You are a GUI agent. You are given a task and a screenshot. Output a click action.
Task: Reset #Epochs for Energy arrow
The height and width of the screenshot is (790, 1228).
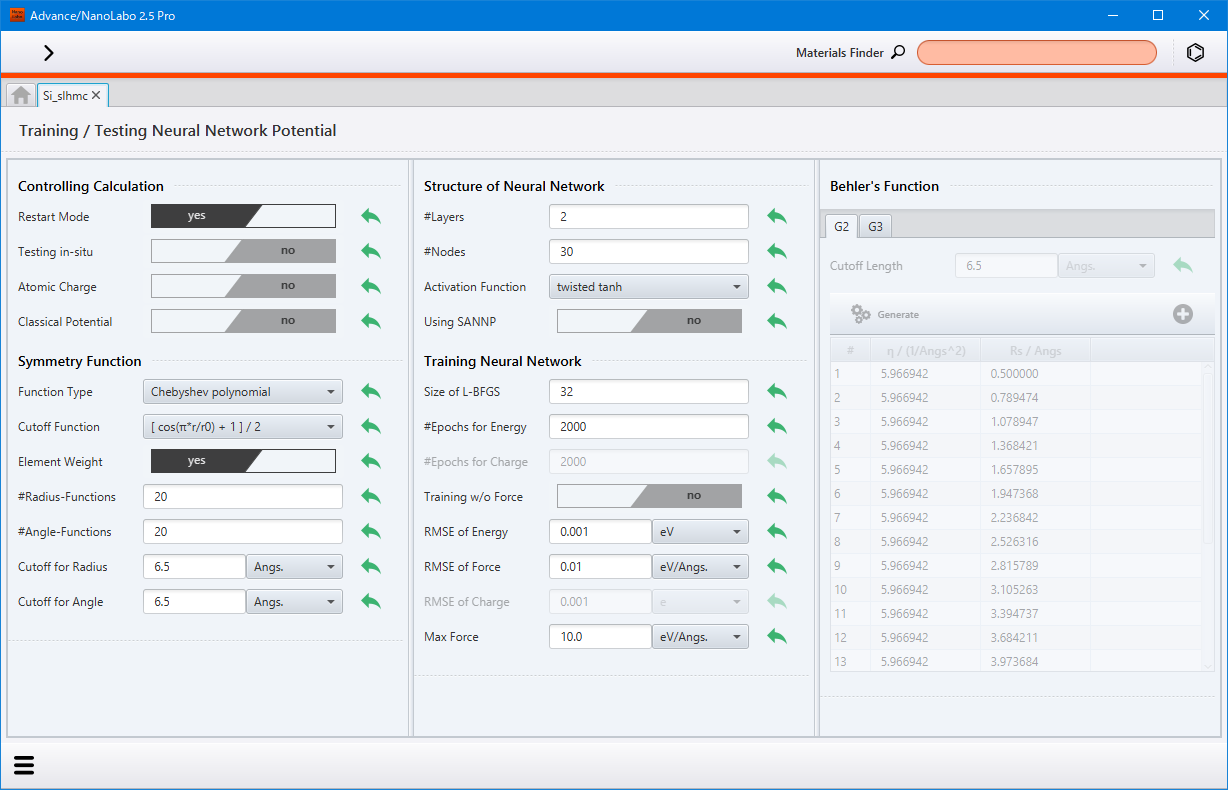point(777,426)
